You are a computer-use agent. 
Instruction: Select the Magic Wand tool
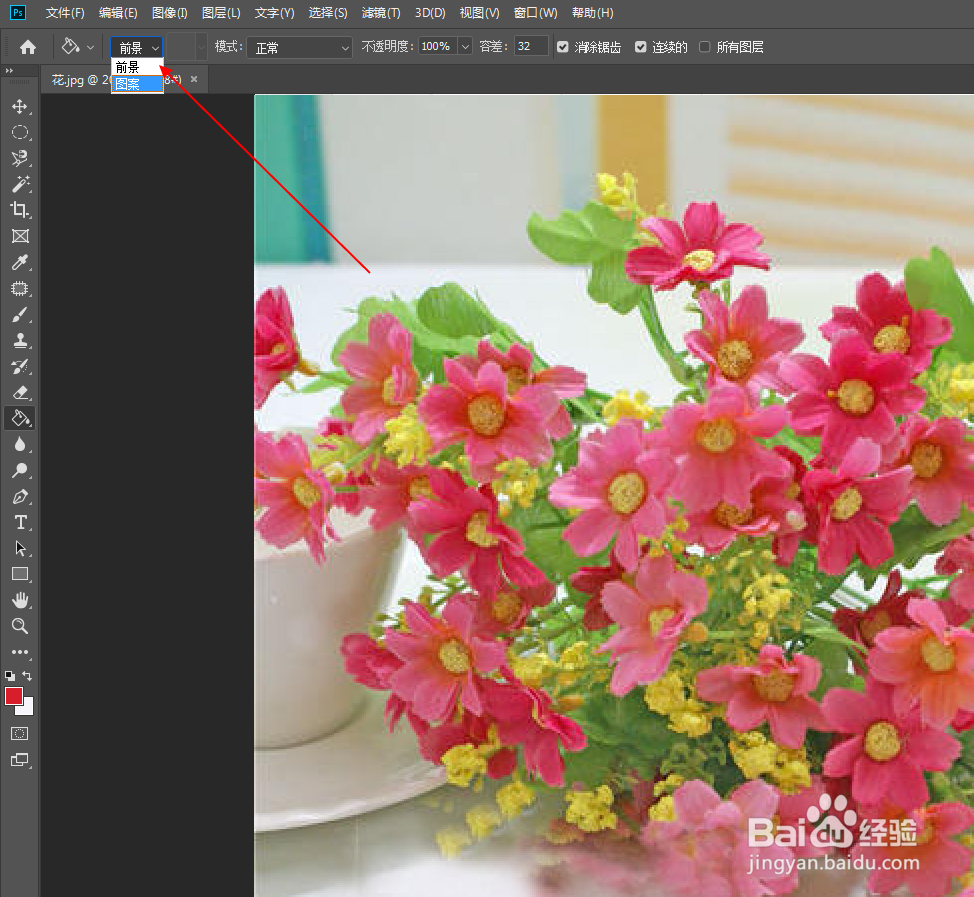click(x=20, y=184)
